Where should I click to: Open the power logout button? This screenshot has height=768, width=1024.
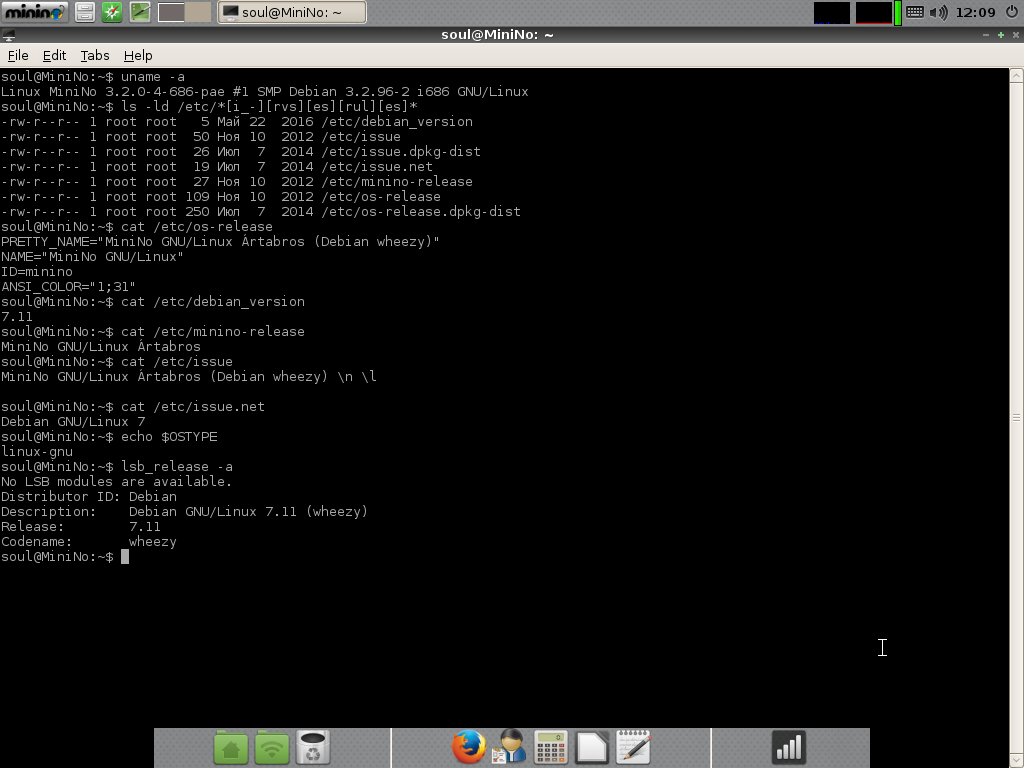tap(1012, 11)
